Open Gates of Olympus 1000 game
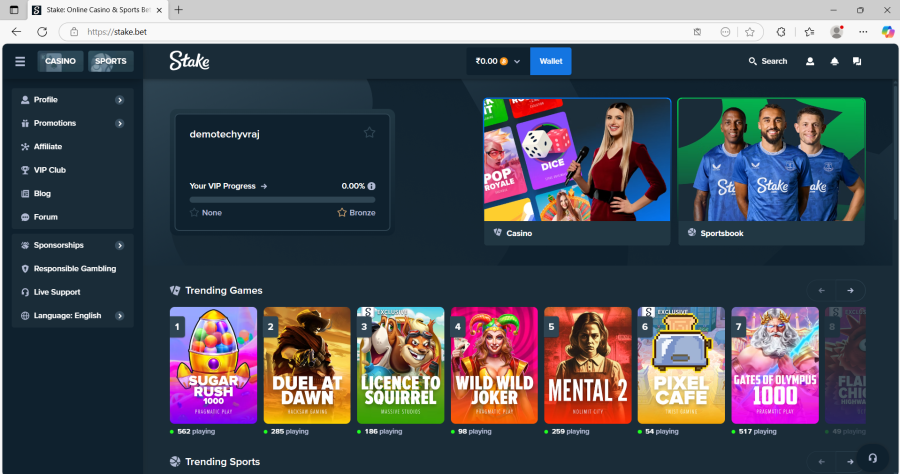Viewport: 900px width, 474px height. pyautogui.click(x=775, y=366)
